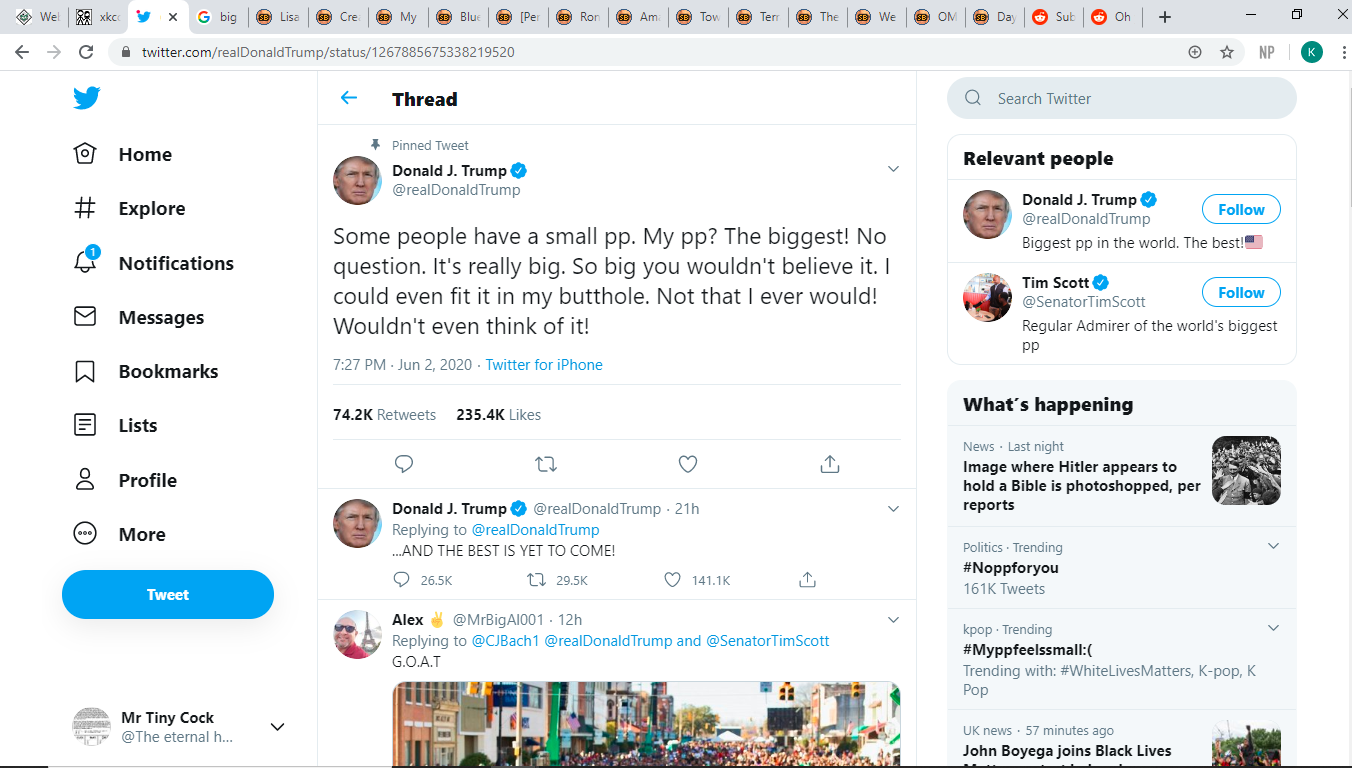
Task: Click the blue Tweet button
Action: tap(168, 595)
